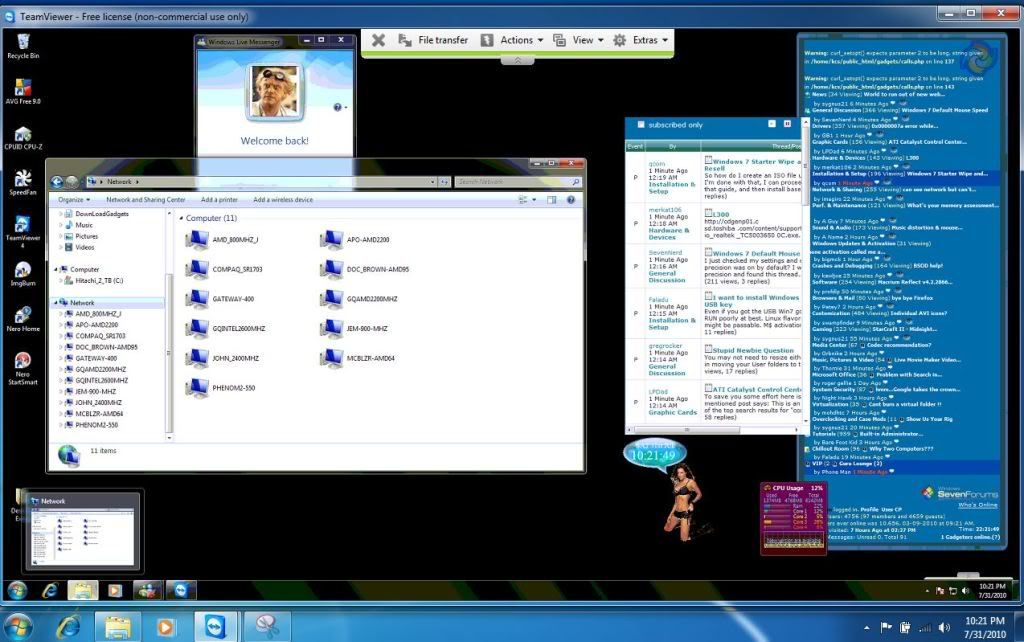Screen dimensions: 1024x642
Task: Launch ImgBurn from the remote desktop
Action: 23,274
